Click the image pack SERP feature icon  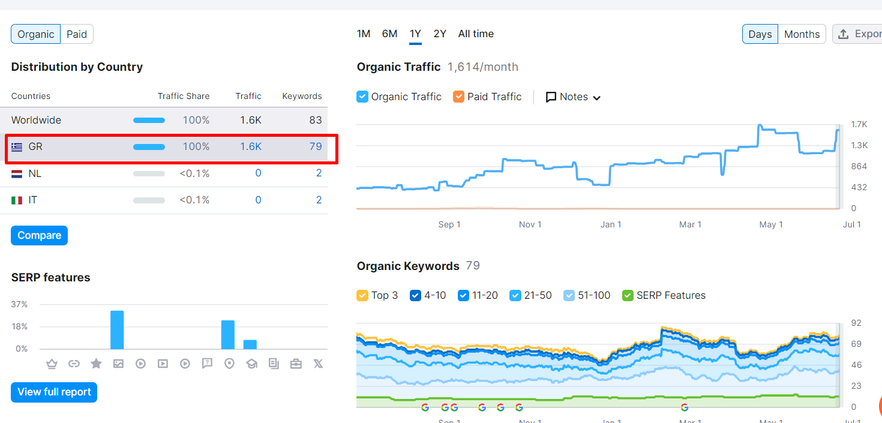pyautogui.click(x=118, y=364)
